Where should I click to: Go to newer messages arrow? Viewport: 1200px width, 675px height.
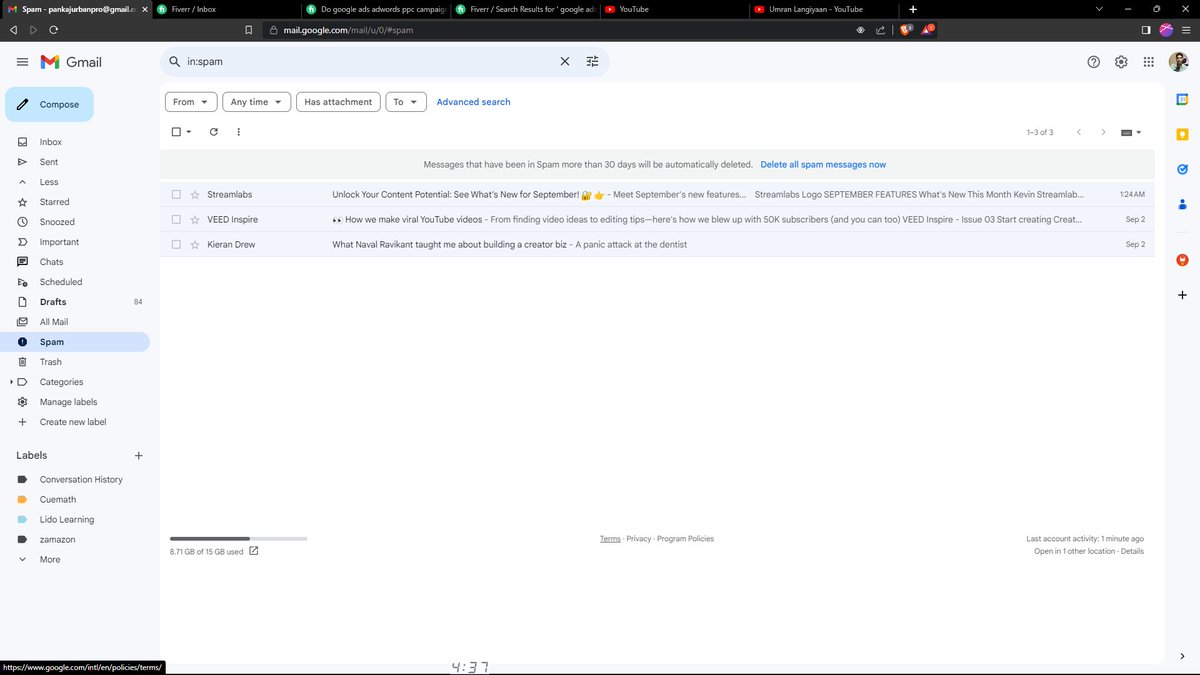coord(1078,132)
